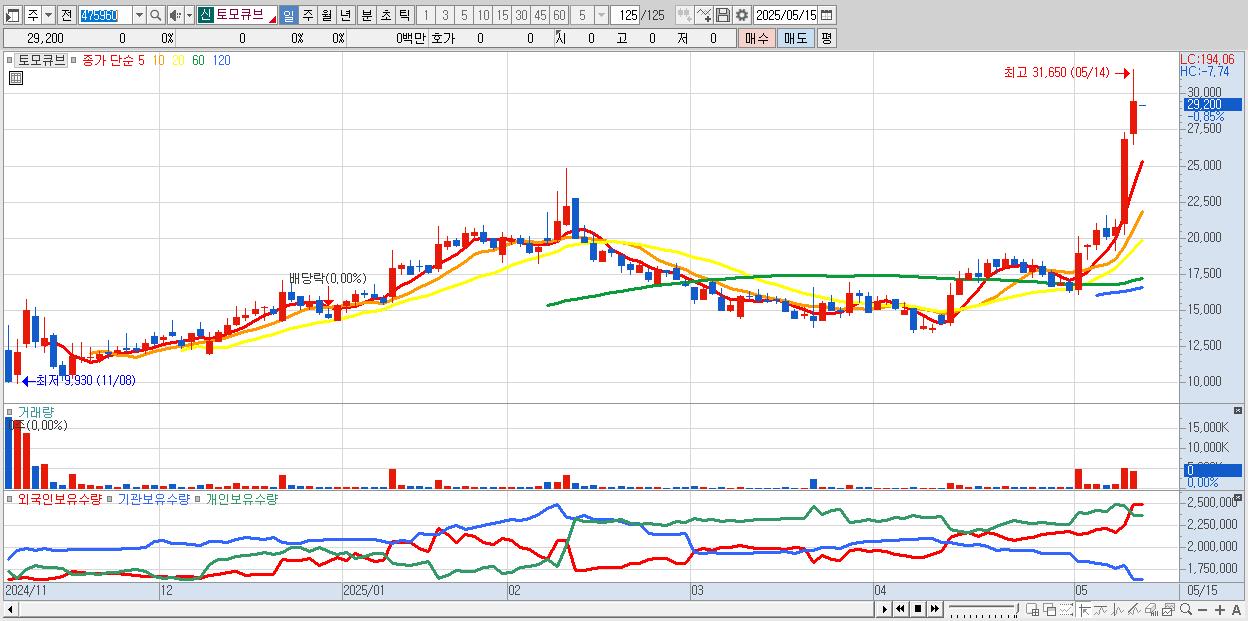Click the magnifier zoom icon at bottom right
1248x621 pixels.
[x=1186, y=609]
